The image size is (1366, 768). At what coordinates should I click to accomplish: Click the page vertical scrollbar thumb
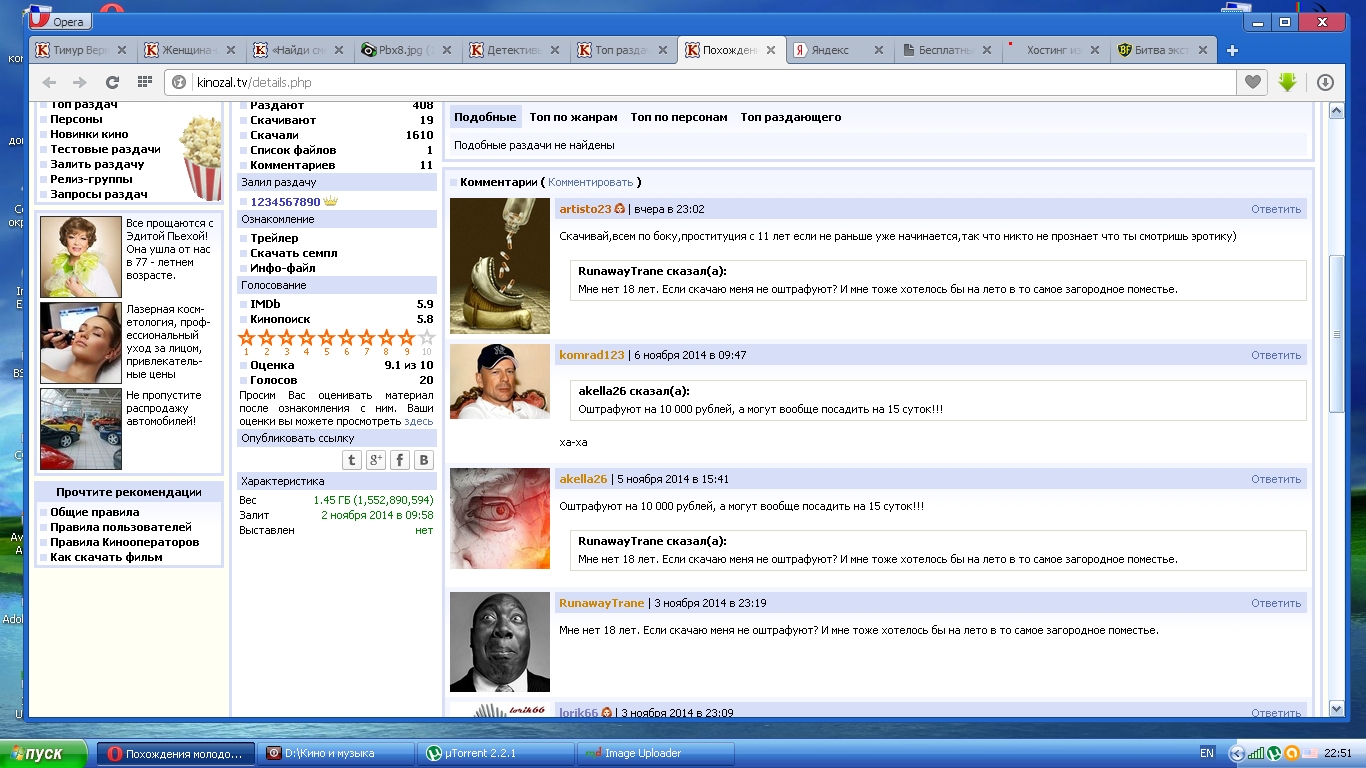pos(1337,334)
